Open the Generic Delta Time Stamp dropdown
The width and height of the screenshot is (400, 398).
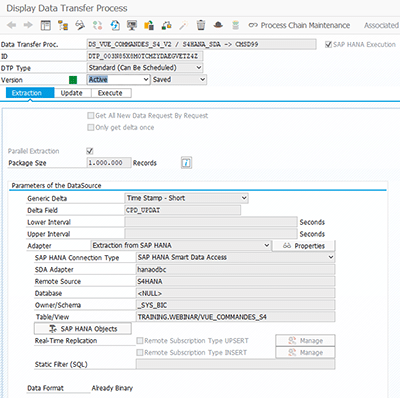[x=186, y=198]
